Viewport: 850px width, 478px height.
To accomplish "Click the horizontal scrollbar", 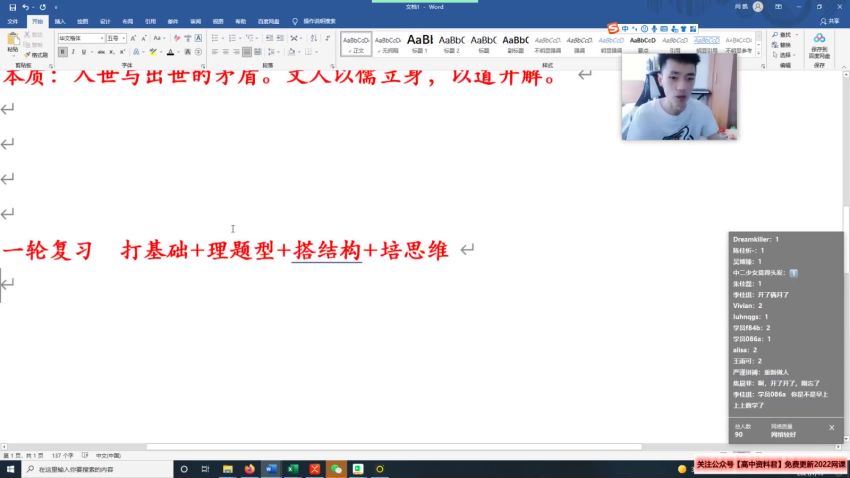I will click(x=394, y=447).
